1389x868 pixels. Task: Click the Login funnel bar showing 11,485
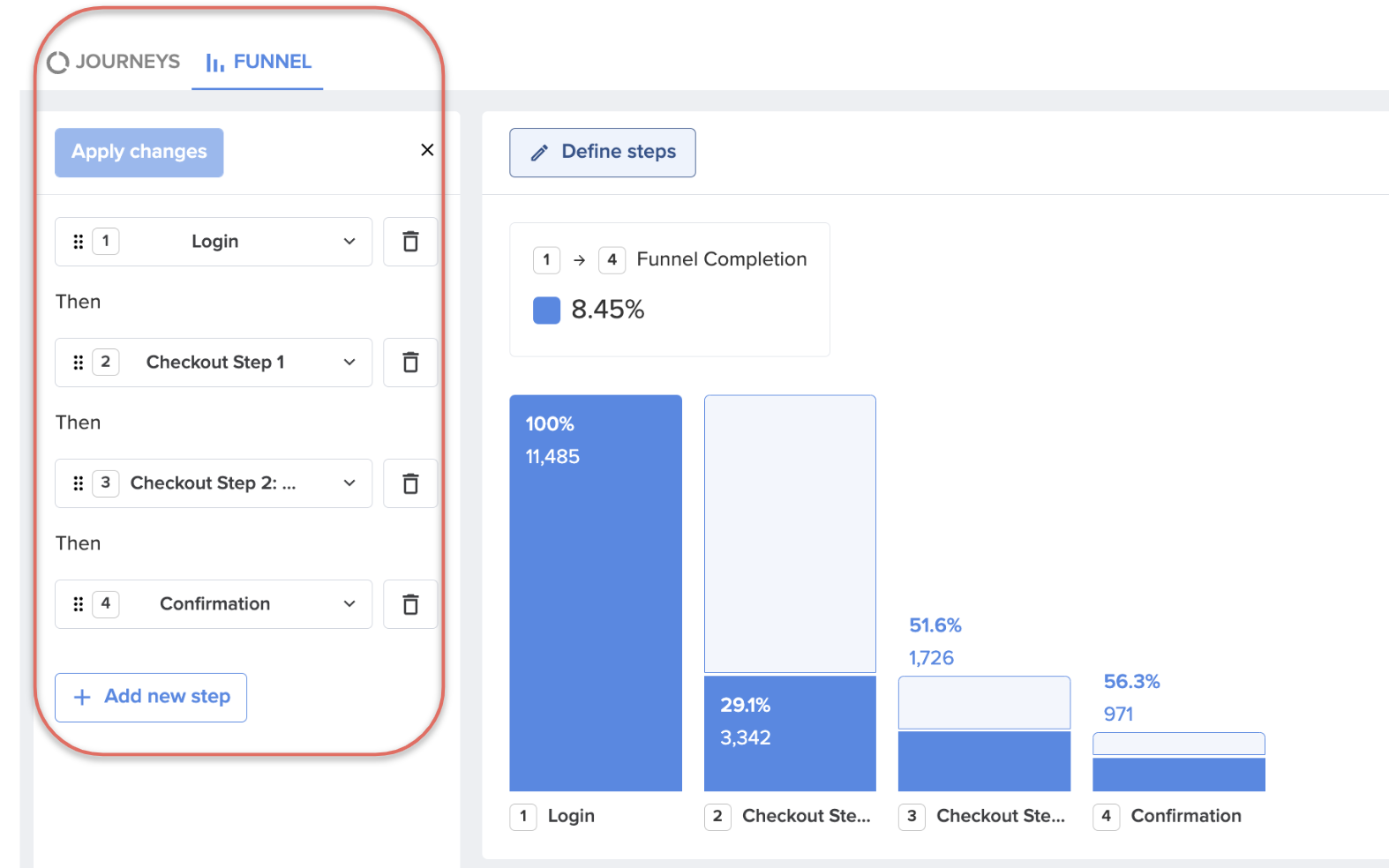596,593
